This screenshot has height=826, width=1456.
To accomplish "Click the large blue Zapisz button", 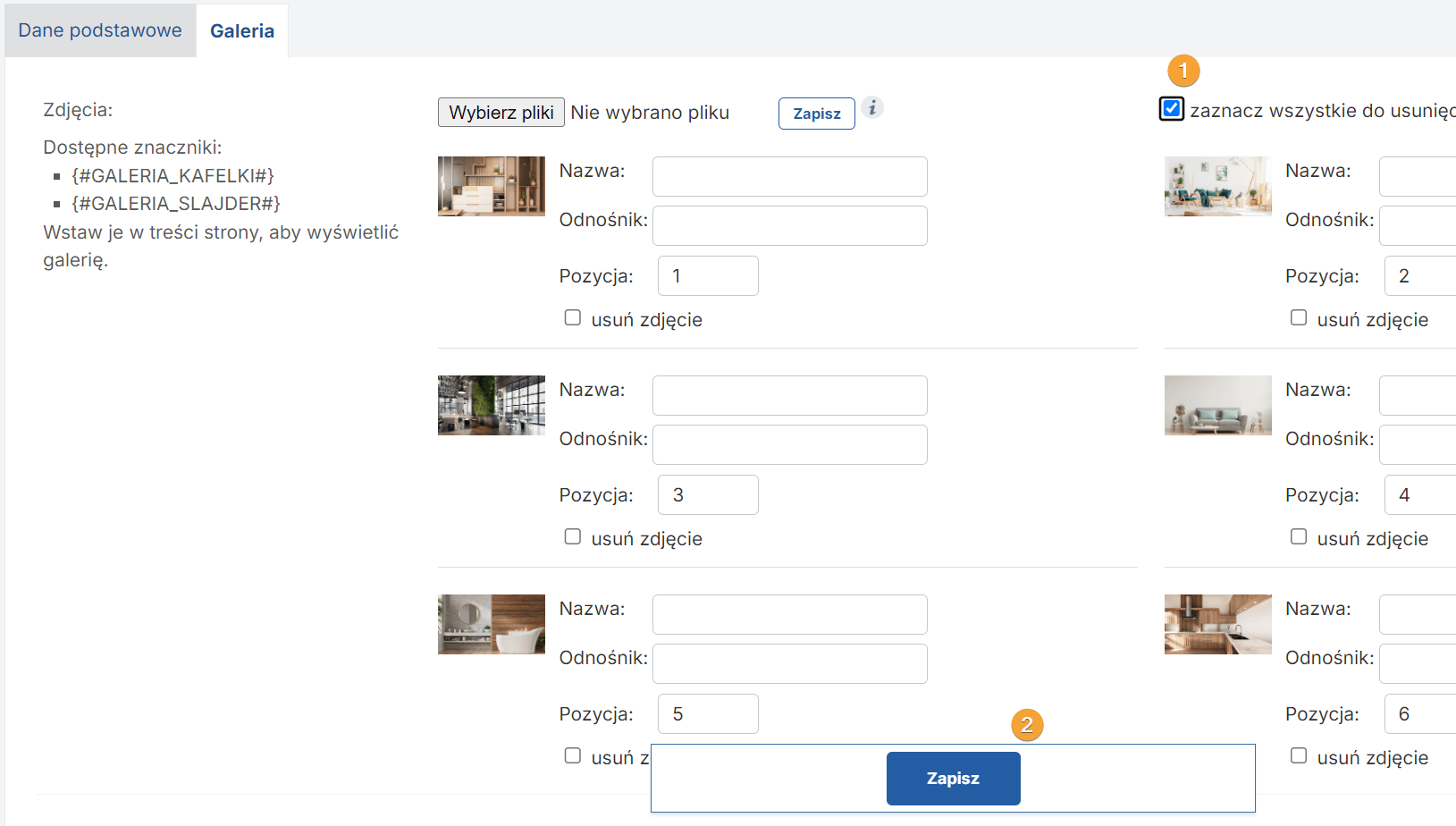I will click(x=954, y=779).
